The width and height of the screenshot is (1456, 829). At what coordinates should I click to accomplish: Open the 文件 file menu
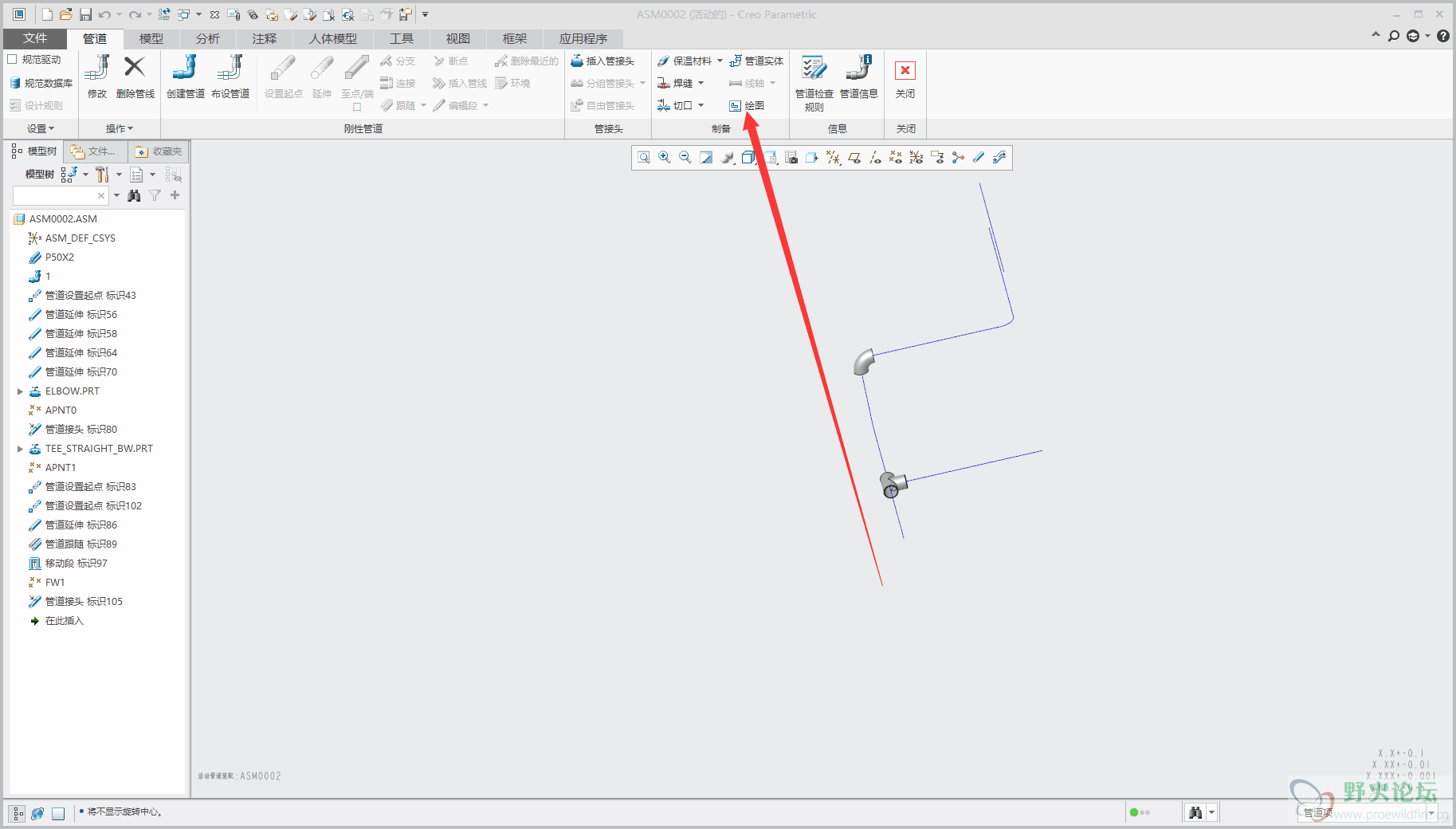pos(34,38)
